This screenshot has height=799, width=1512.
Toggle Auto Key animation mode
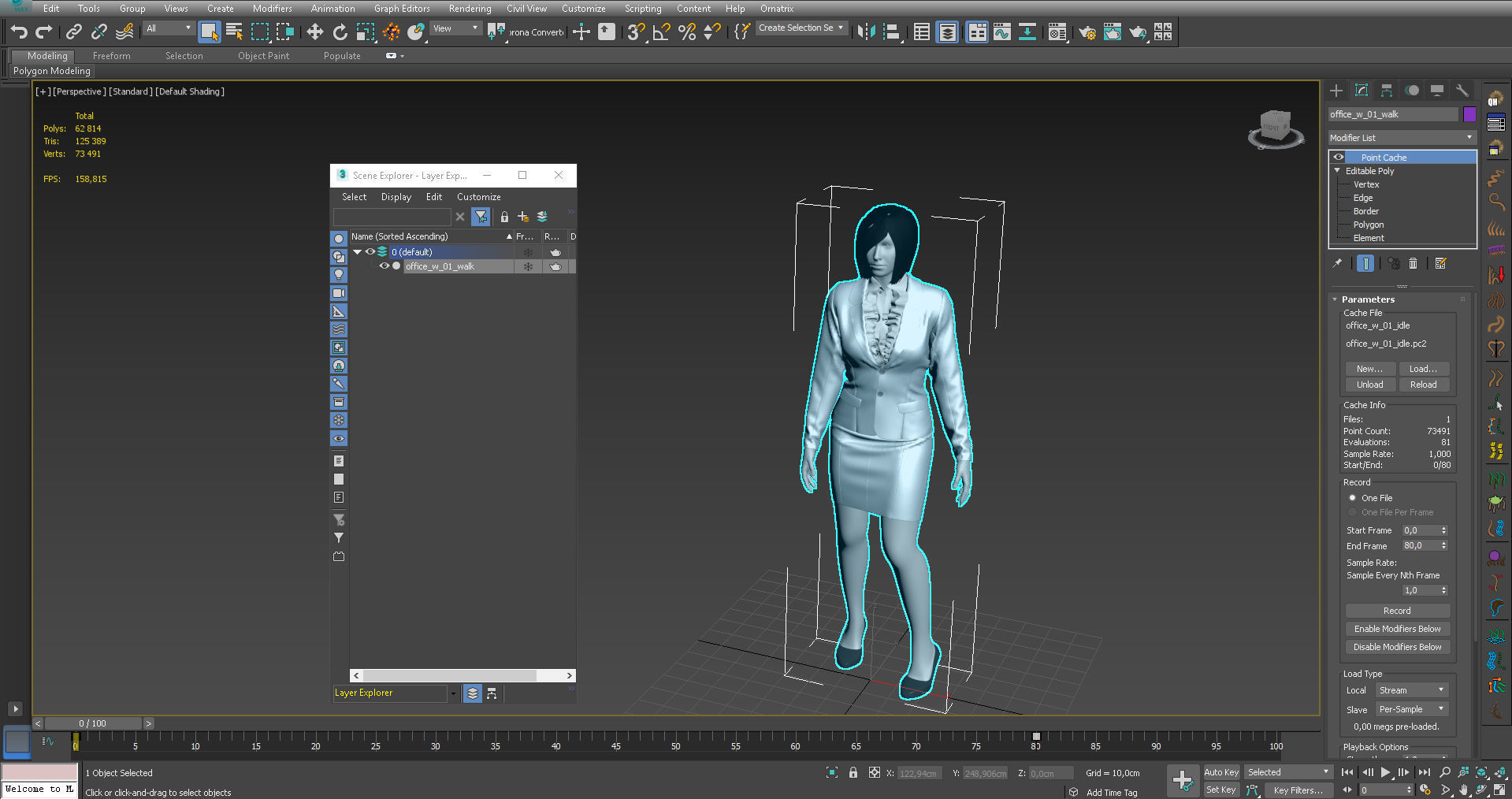click(x=1221, y=772)
